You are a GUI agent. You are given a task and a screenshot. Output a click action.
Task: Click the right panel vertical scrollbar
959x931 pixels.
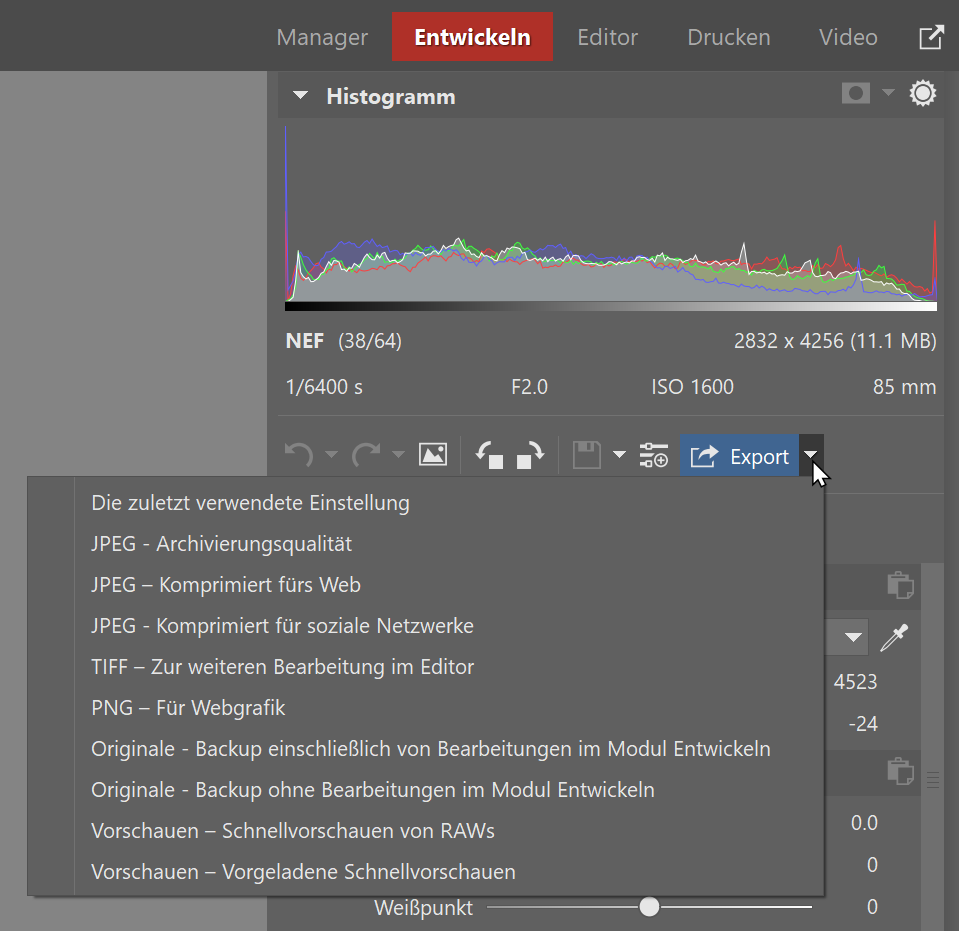tap(933, 746)
